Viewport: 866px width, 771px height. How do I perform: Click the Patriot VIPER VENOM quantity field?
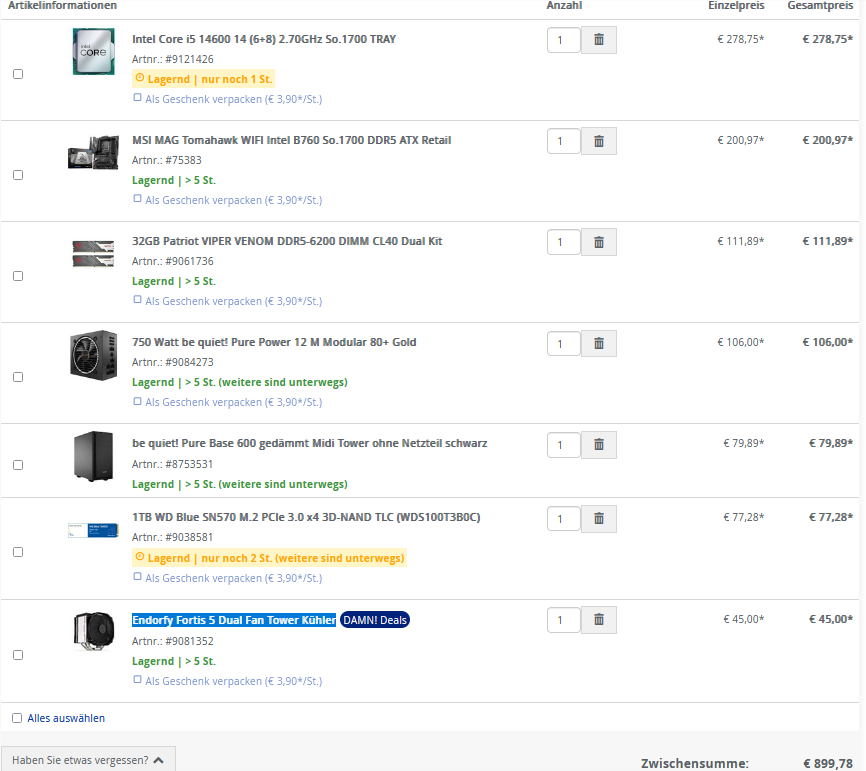[563, 242]
